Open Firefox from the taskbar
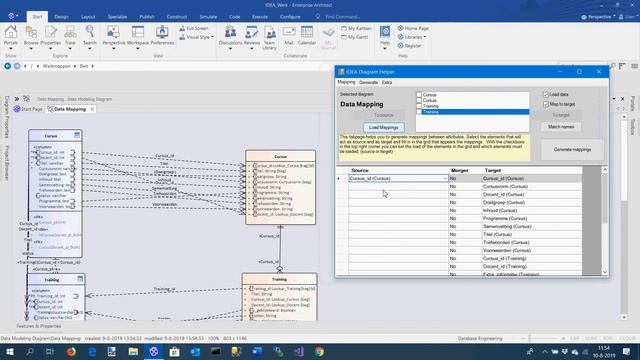 (71, 351)
